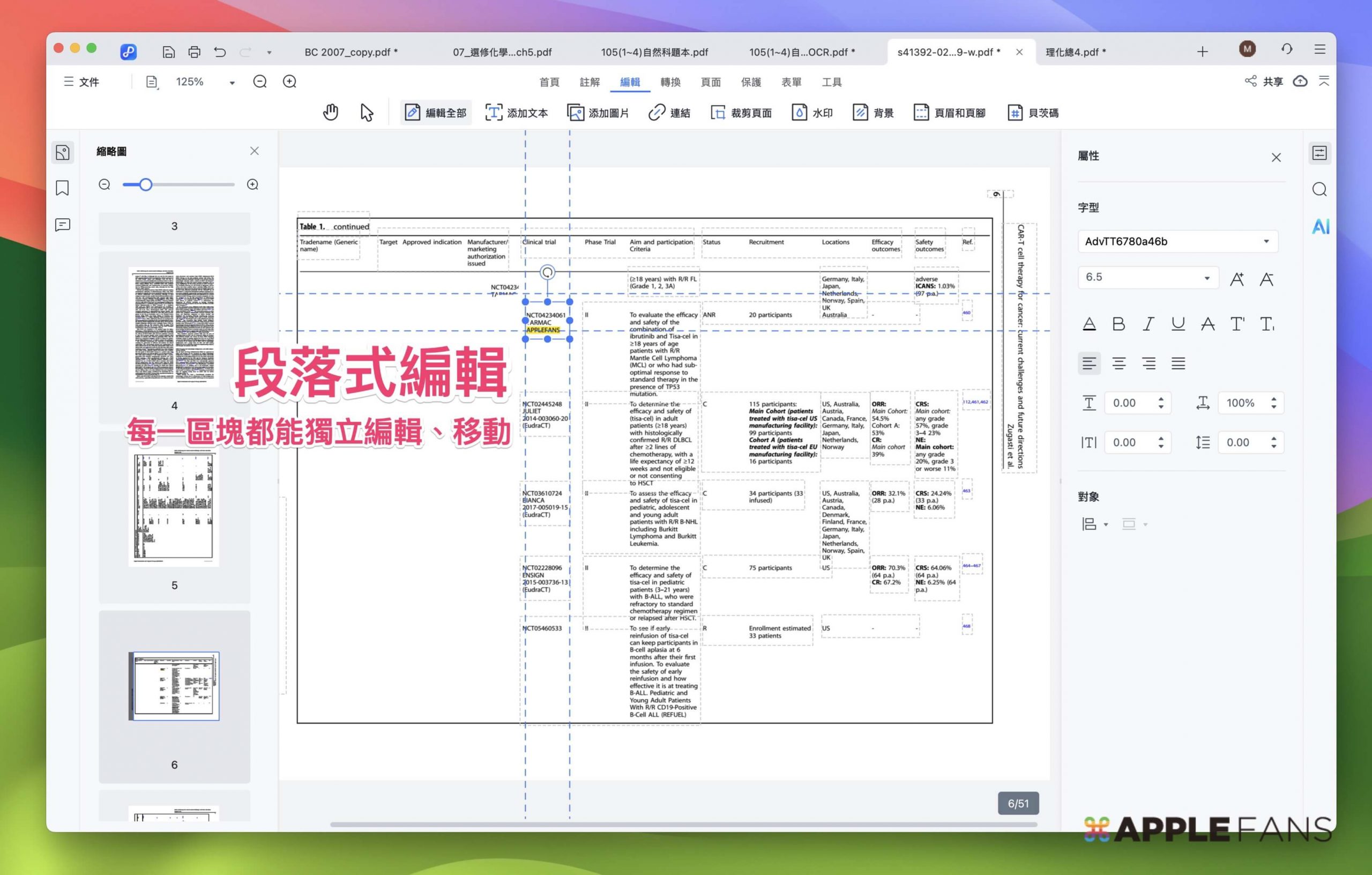Select the hand pan tool
This screenshot has width=1372, height=875.
[331, 112]
